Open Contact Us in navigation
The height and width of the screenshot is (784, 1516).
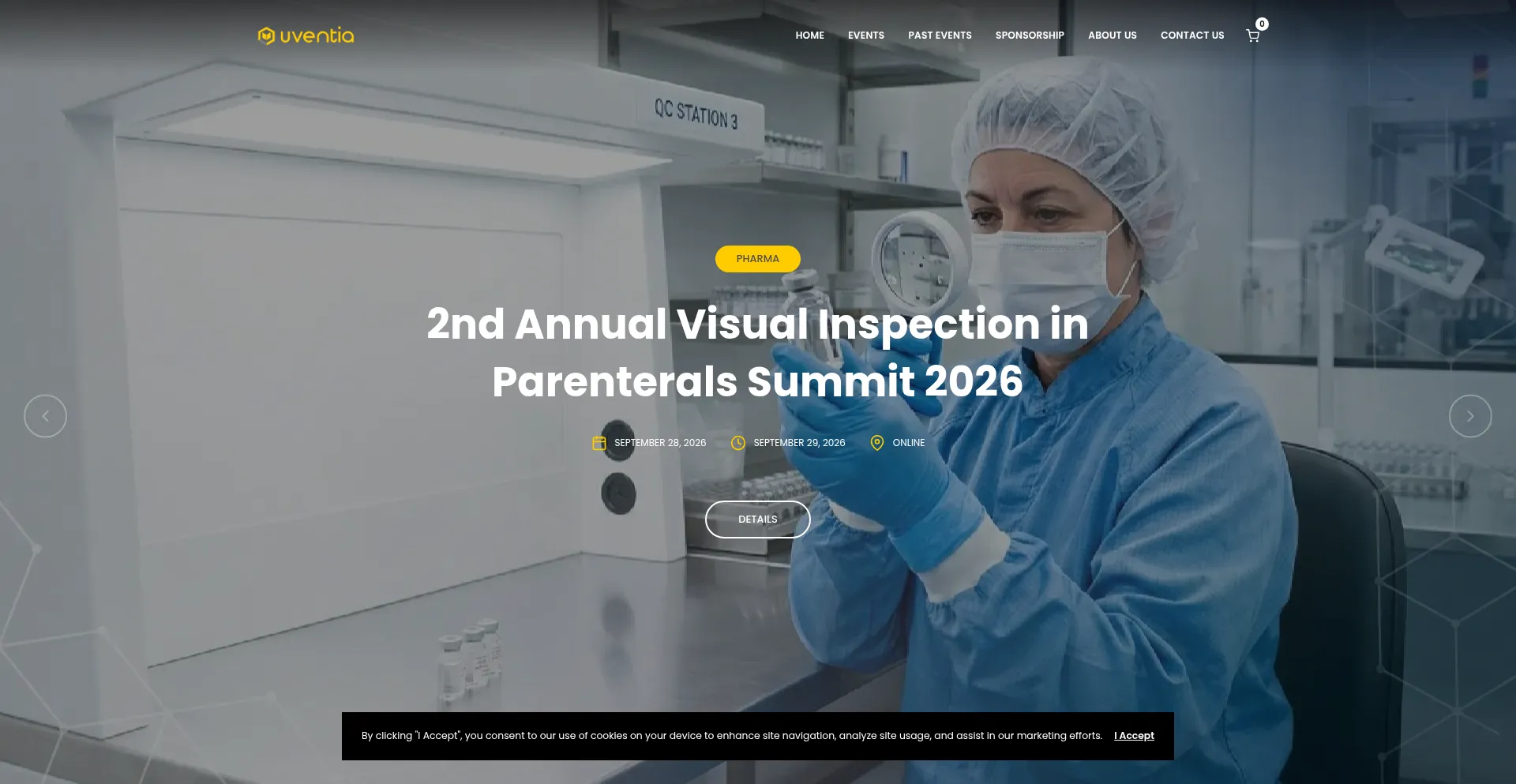1192,36
